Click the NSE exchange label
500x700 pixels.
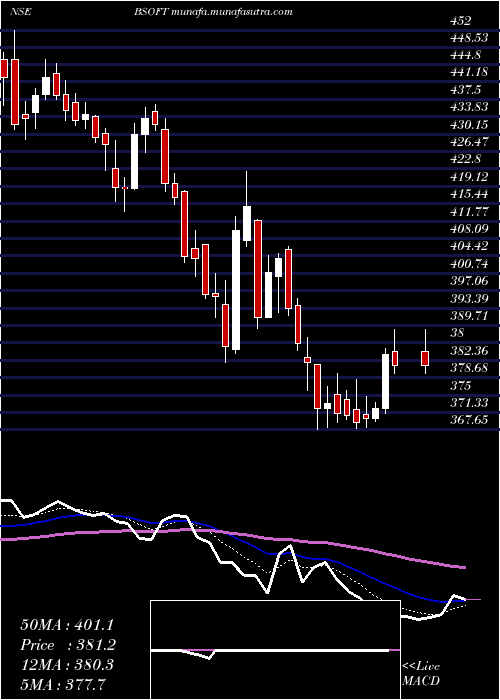(21, 12)
